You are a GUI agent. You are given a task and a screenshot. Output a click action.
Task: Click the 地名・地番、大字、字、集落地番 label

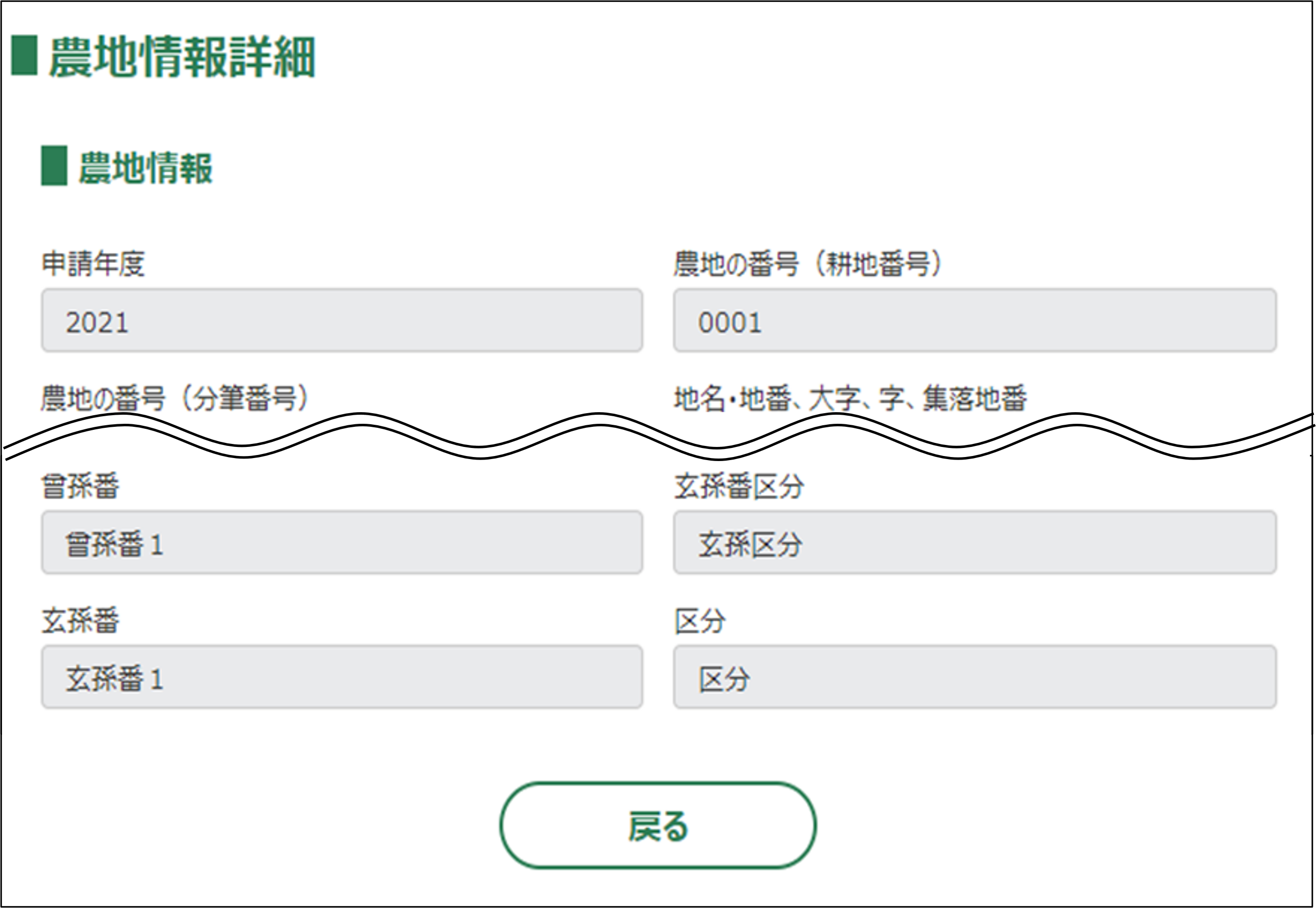click(x=851, y=398)
